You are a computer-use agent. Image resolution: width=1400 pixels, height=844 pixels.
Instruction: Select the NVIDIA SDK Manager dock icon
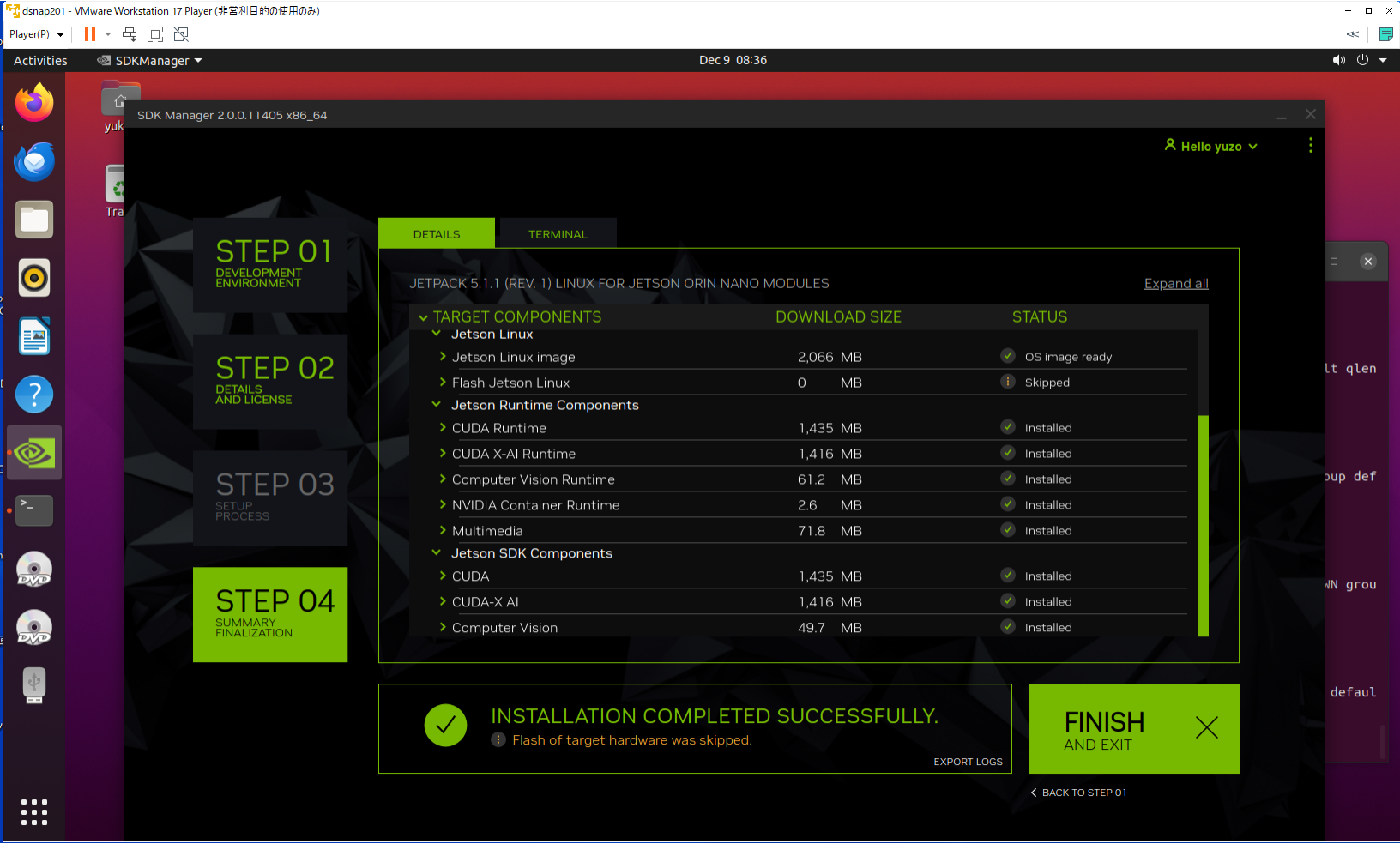(x=34, y=453)
